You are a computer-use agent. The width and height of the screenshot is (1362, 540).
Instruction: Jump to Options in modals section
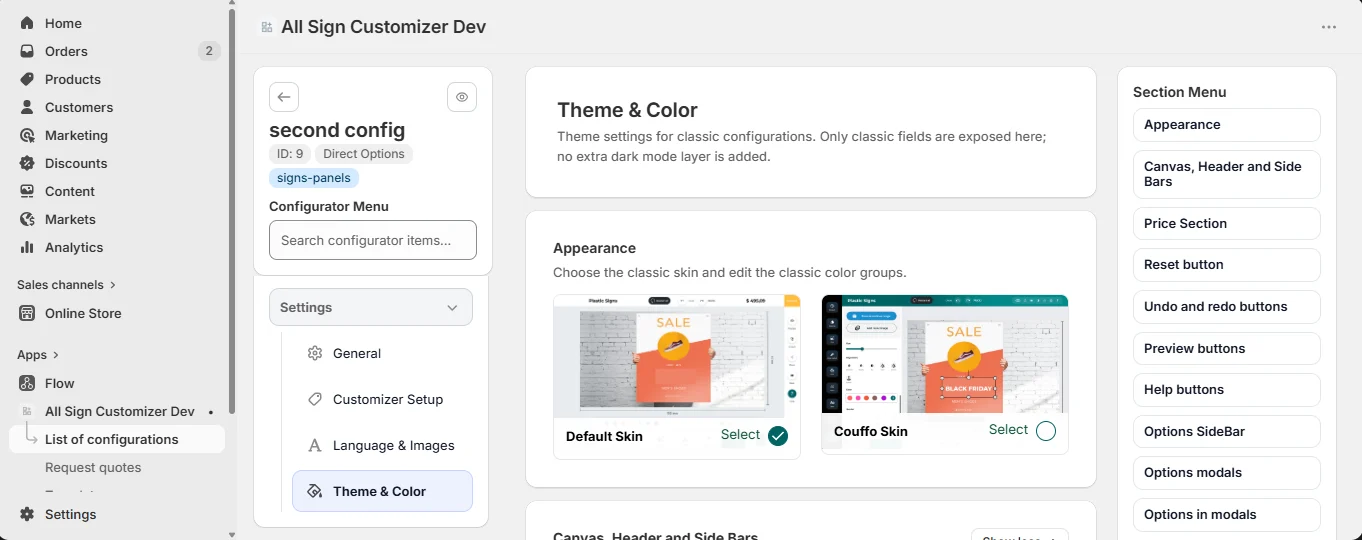[1226, 514]
